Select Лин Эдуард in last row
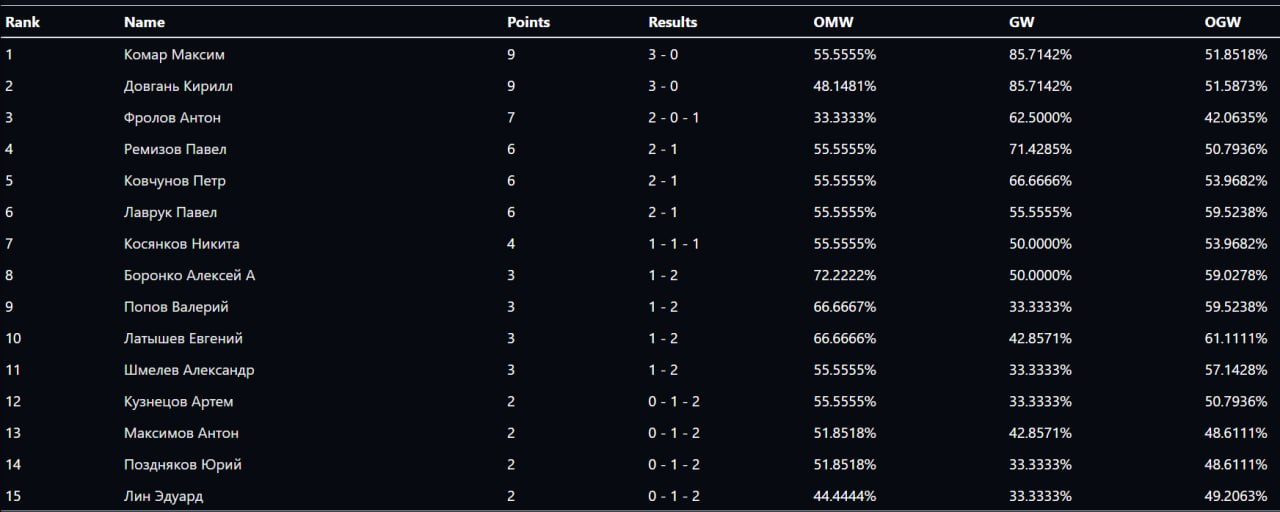 [x=164, y=496]
